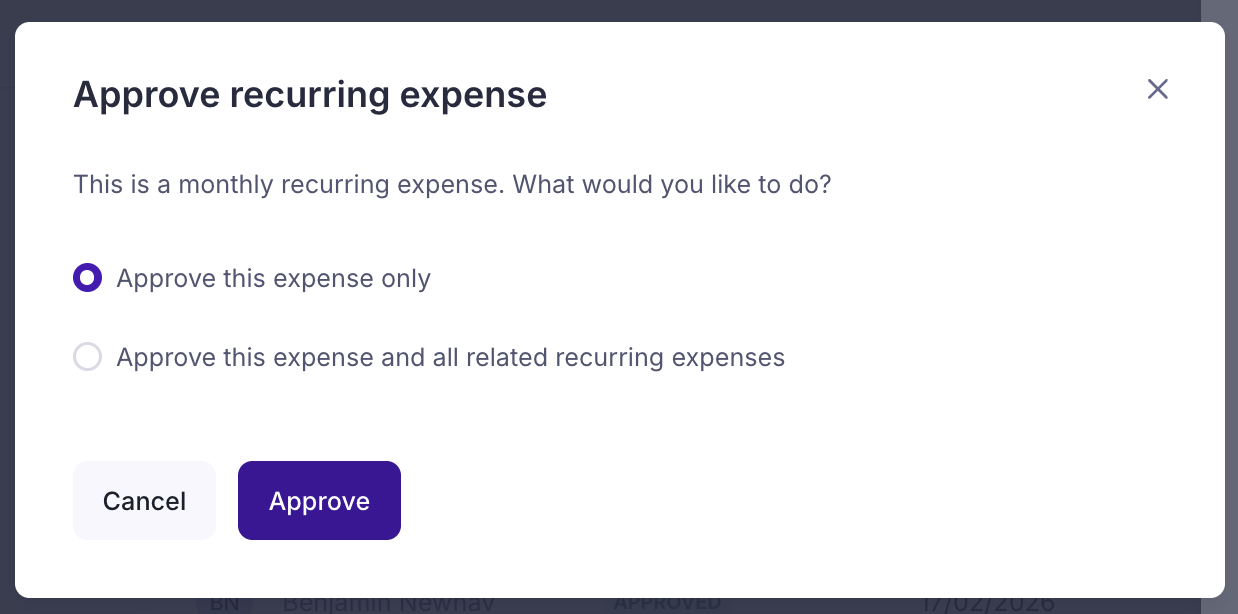This screenshot has height=614, width=1238.
Task: Click the empty unselected radio circle
Action: (88, 357)
